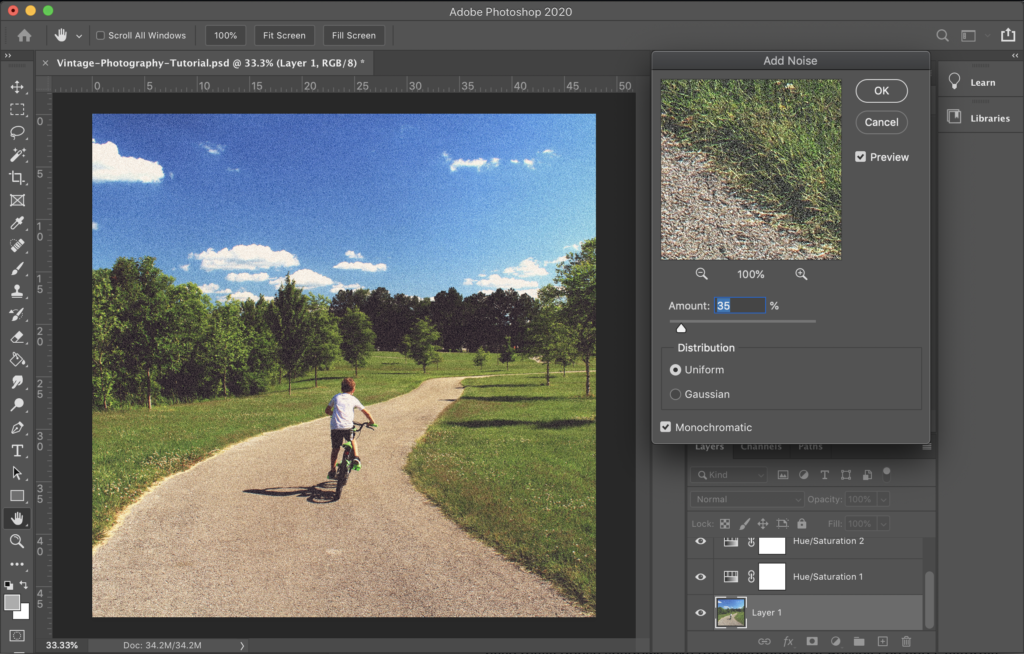Screen dimensions: 1024x654
Task: Uncheck the Monochromatic checkbox
Action: (x=666, y=427)
